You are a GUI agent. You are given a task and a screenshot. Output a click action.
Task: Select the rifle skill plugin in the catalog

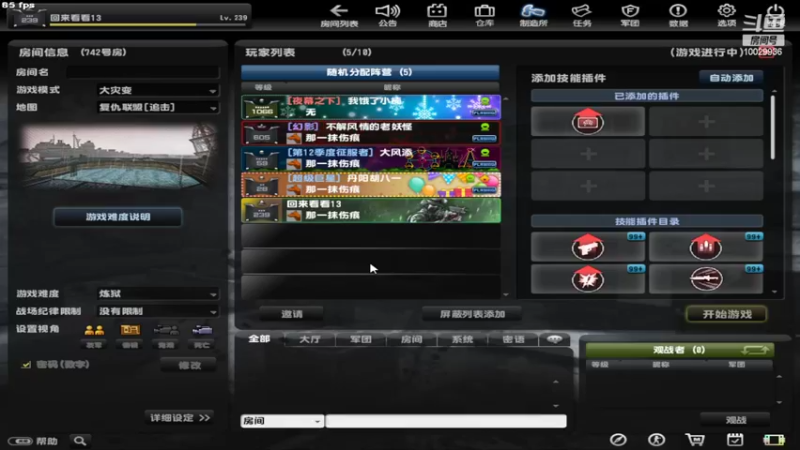click(706, 279)
